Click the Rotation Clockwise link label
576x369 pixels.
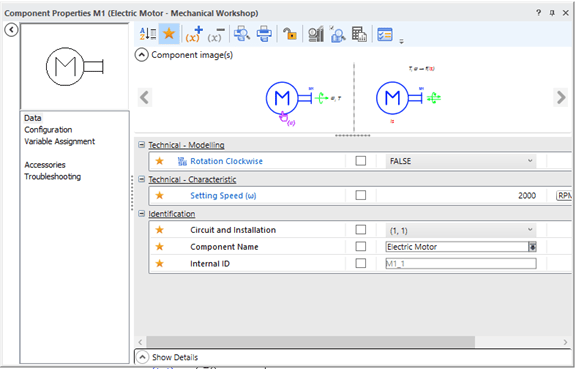tap(226, 161)
